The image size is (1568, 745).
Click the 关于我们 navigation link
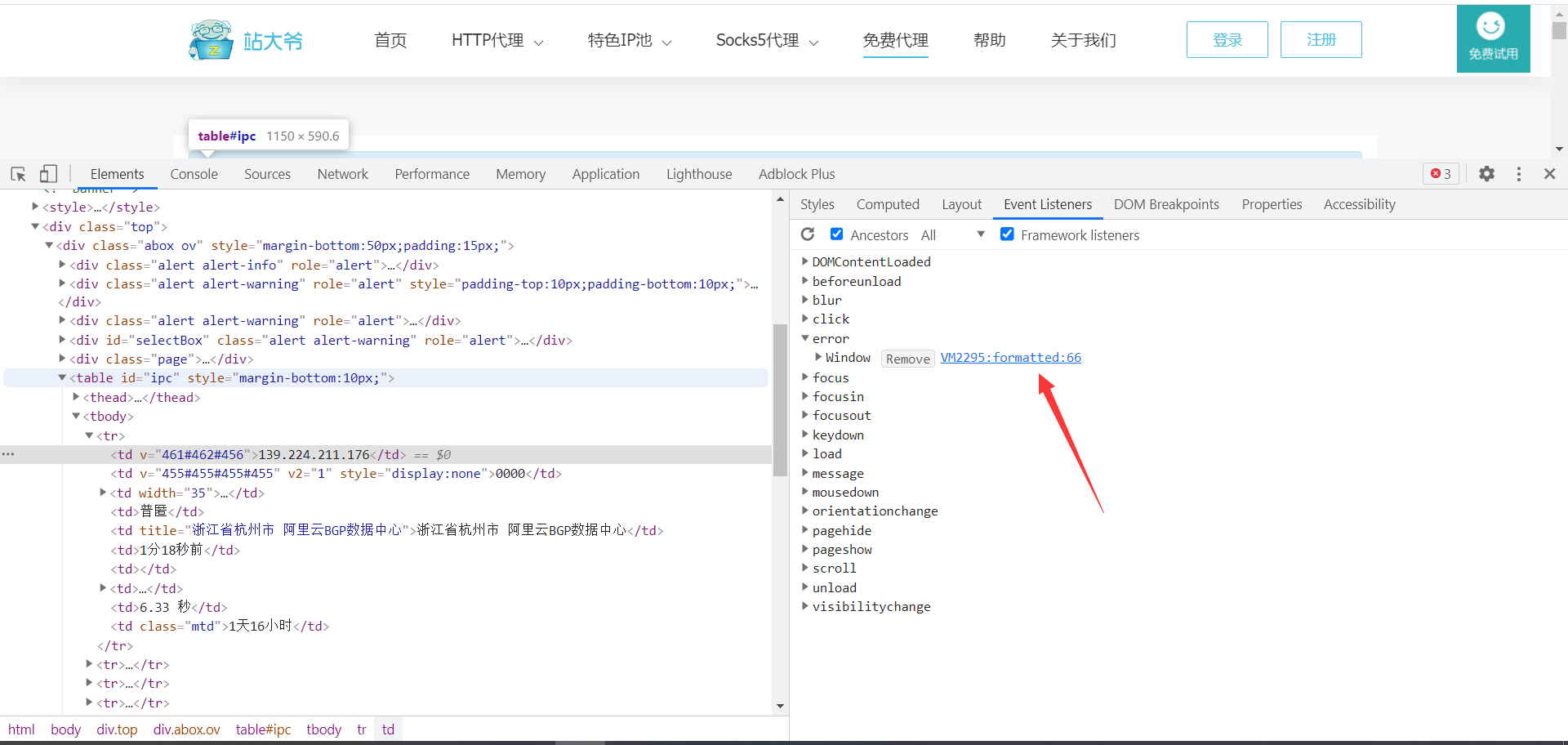point(1083,40)
